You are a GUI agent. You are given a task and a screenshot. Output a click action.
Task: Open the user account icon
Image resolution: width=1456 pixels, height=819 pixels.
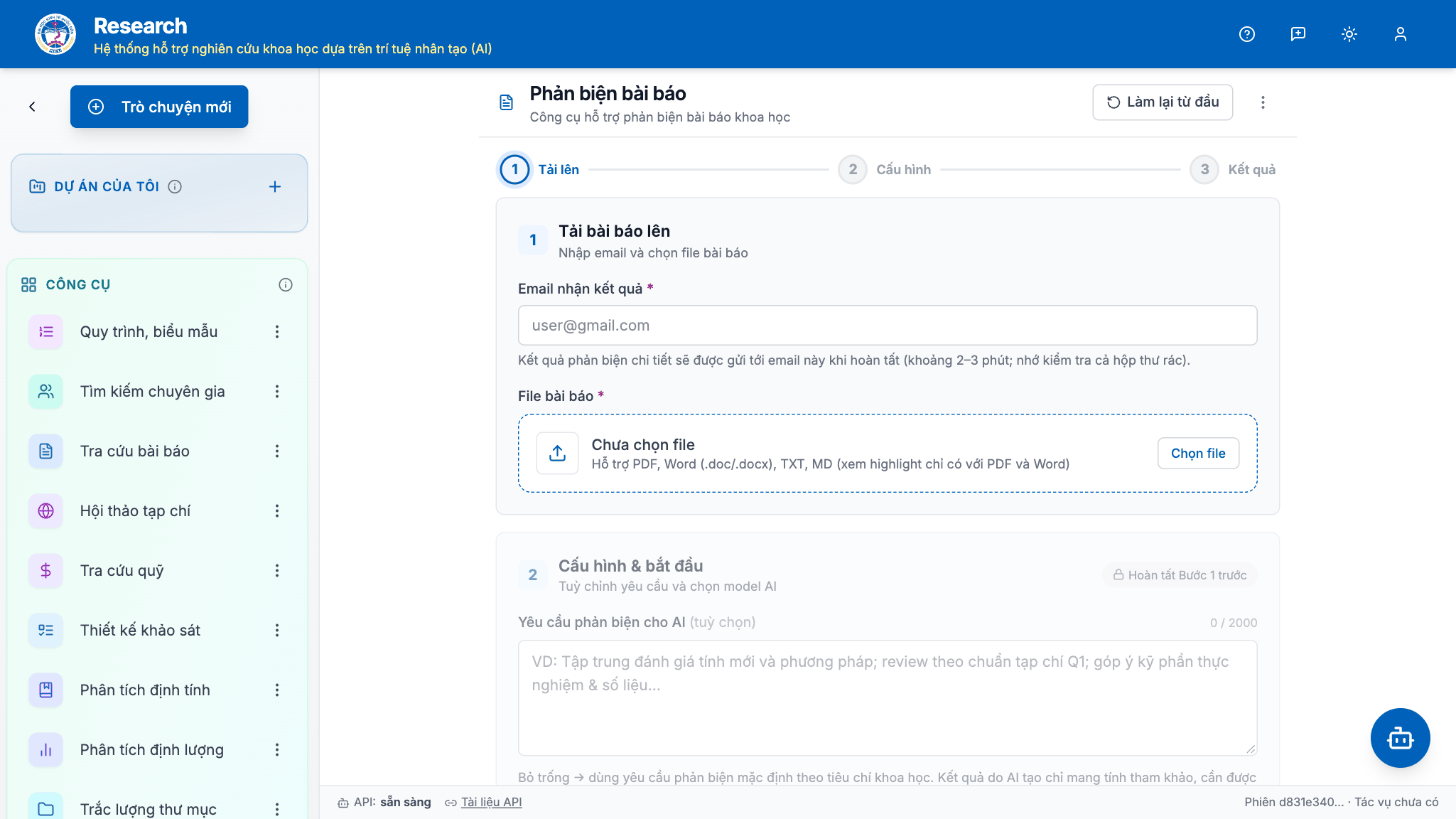(x=1401, y=34)
